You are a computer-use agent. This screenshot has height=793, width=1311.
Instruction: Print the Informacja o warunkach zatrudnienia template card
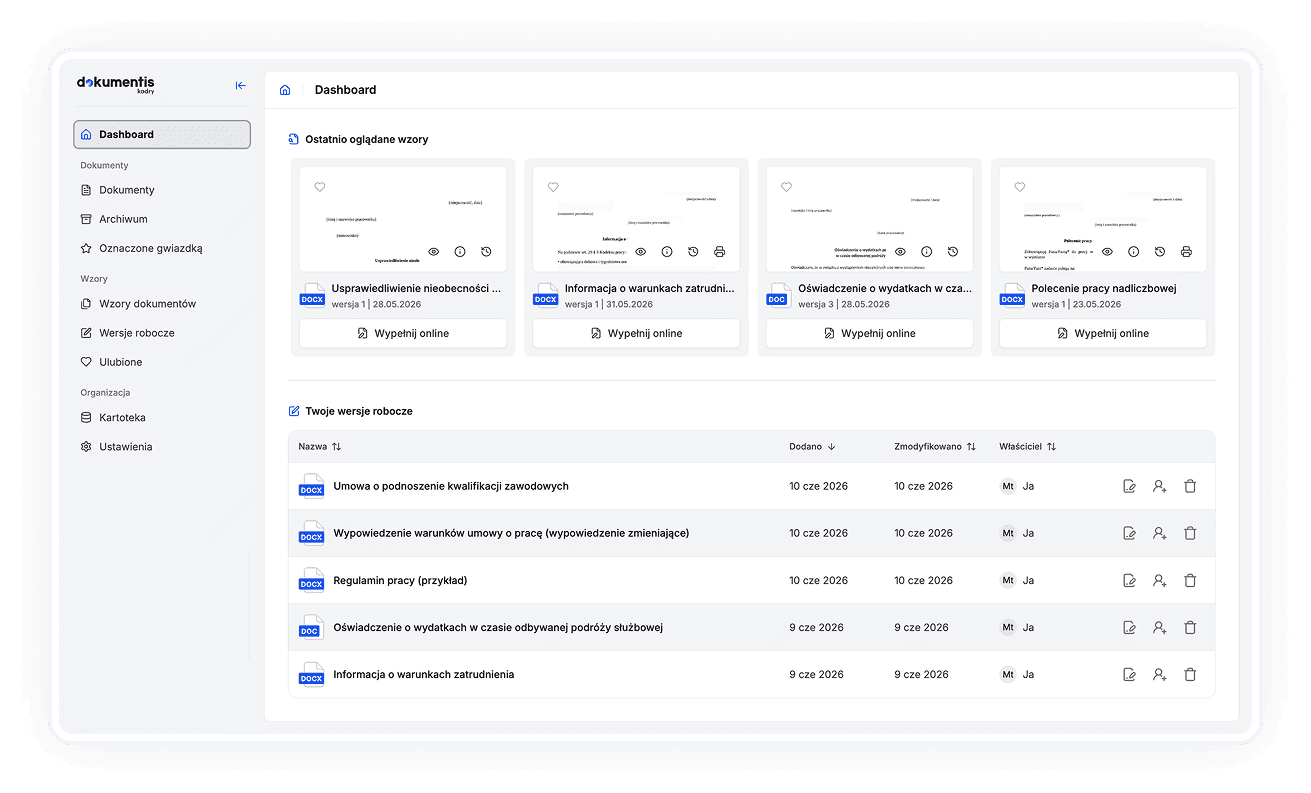[x=719, y=252]
